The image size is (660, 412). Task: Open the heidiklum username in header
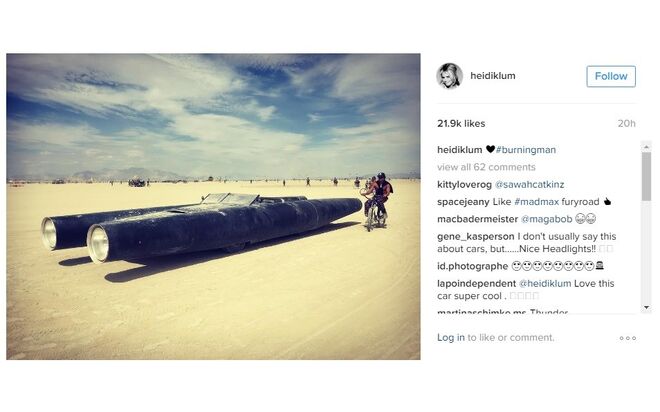point(492,76)
